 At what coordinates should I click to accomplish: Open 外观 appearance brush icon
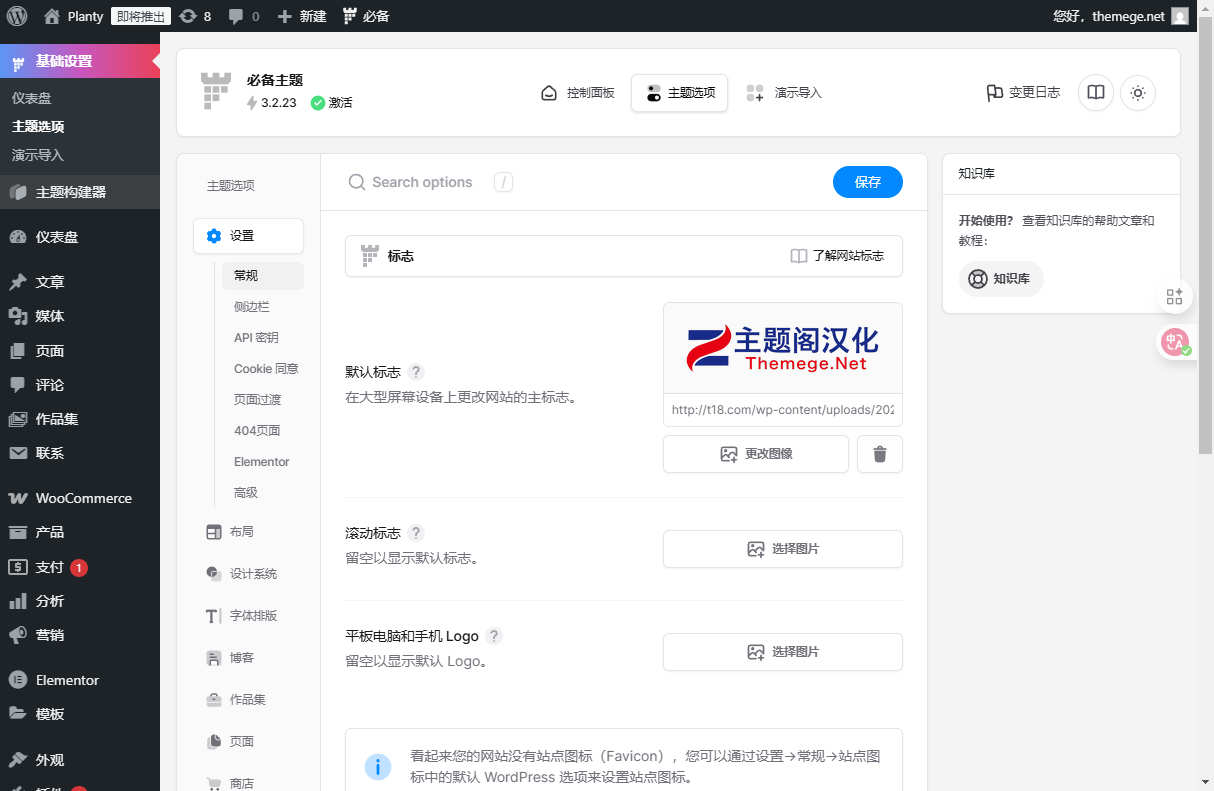pyautogui.click(x=18, y=760)
